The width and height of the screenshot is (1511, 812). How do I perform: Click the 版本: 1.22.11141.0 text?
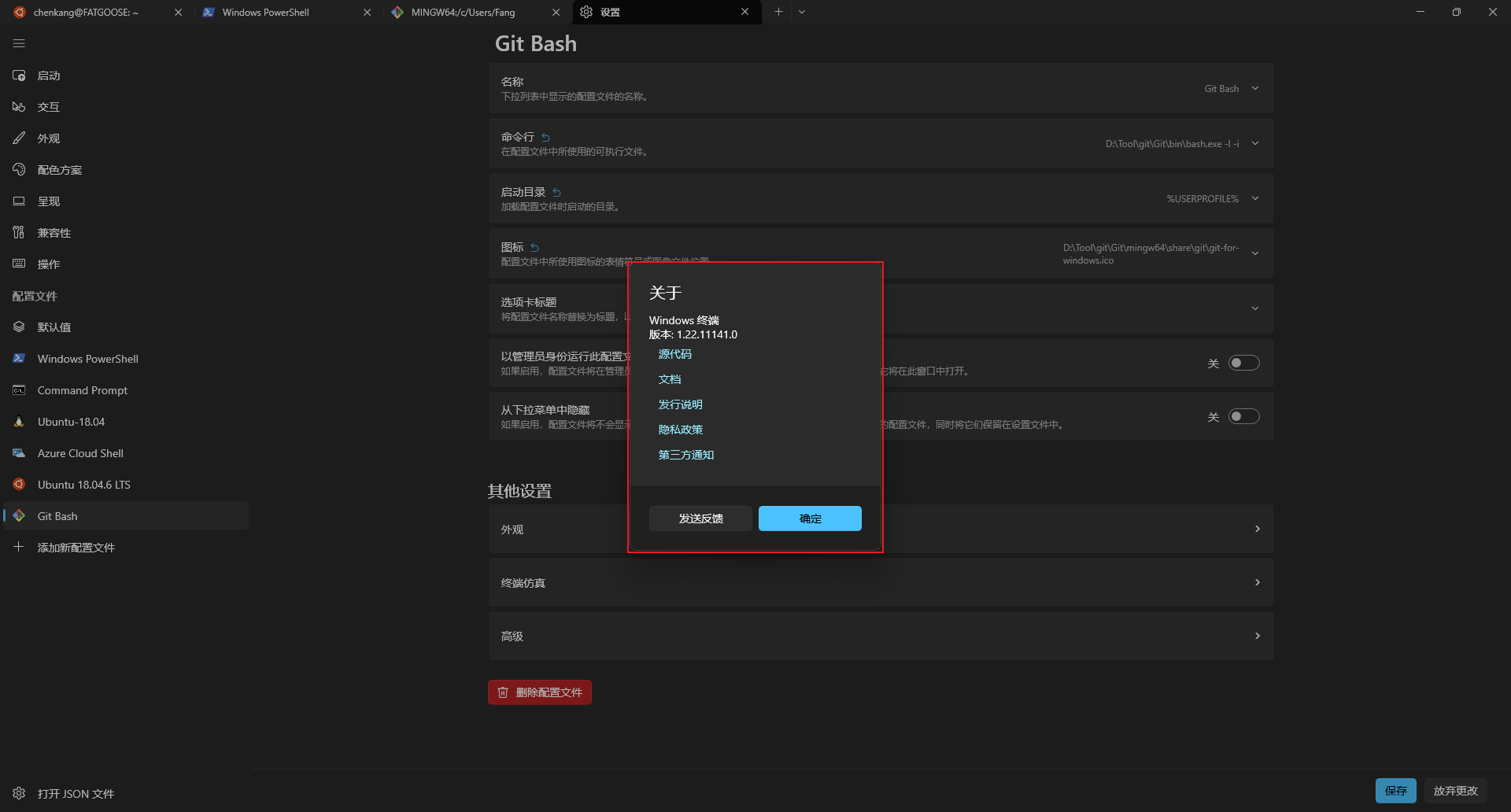tap(693, 334)
